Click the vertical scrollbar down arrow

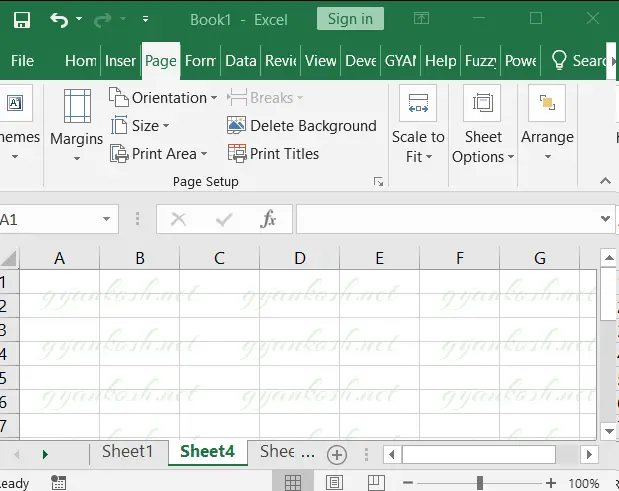click(609, 431)
